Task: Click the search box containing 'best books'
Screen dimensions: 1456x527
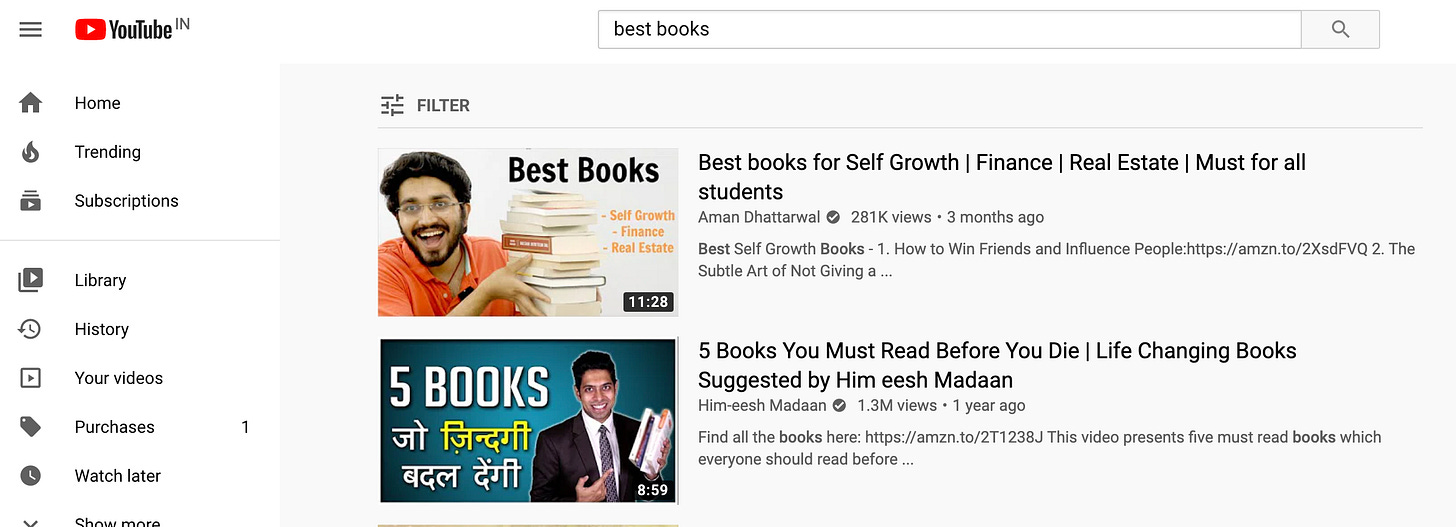Action: point(949,30)
